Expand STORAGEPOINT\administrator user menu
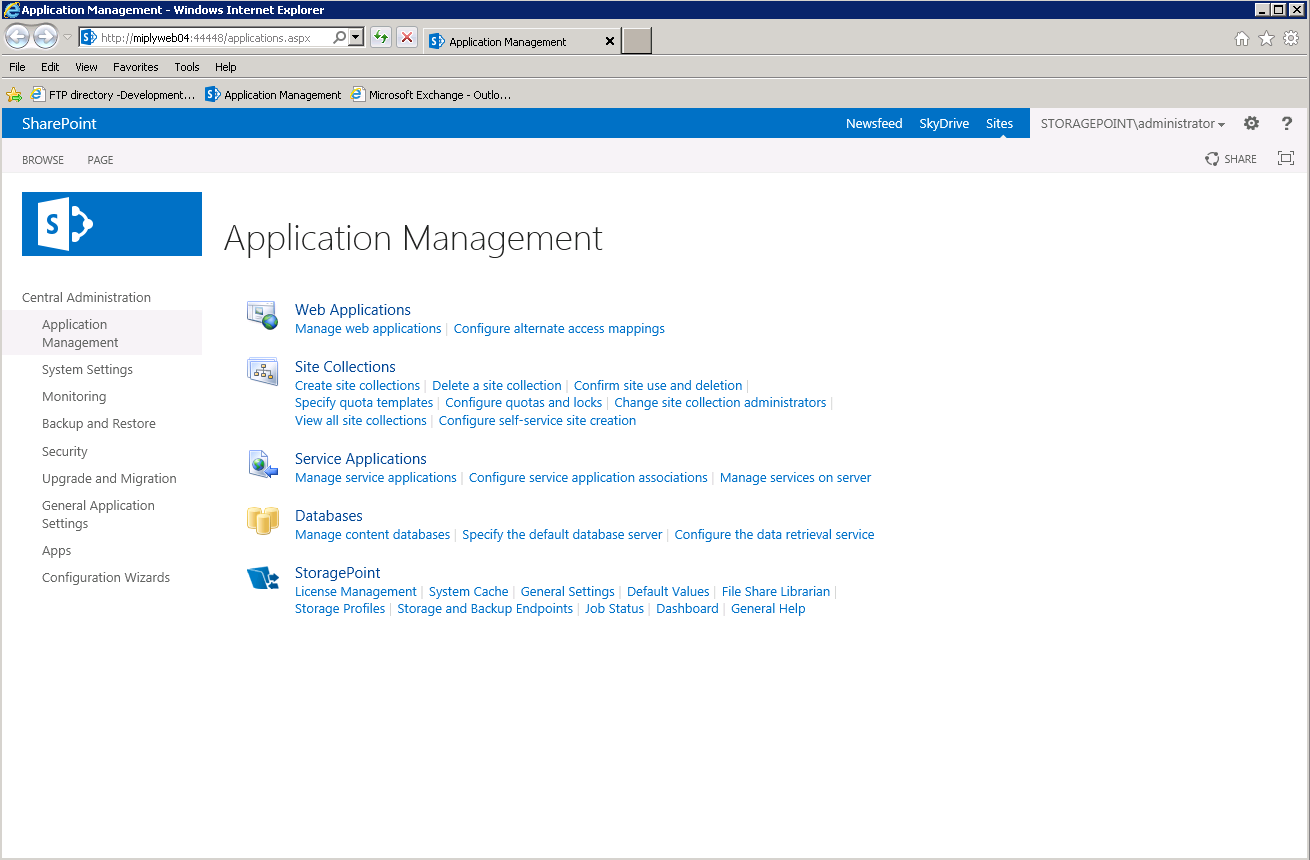Viewport: 1310px width, 860px height. pos(1133,124)
